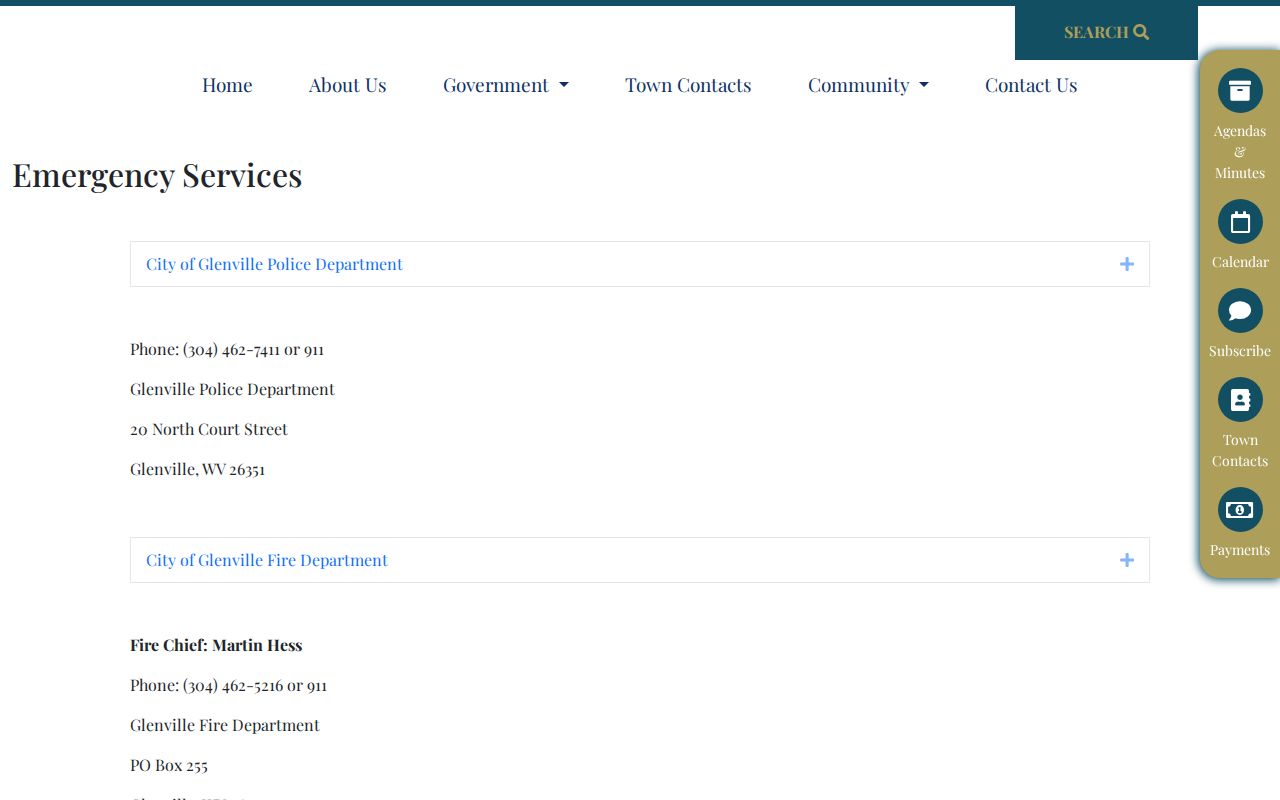This screenshot has width=1280, height=800.
Task: Open Town Contacts in navigation bar
Action: tap(688, 85)
